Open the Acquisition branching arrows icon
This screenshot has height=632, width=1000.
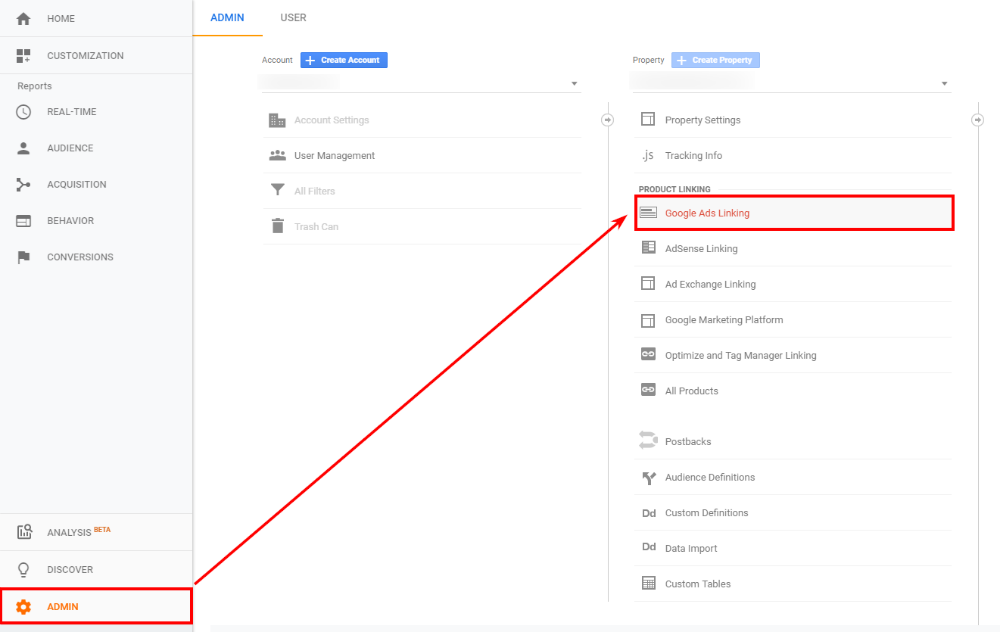coord(24,184)
